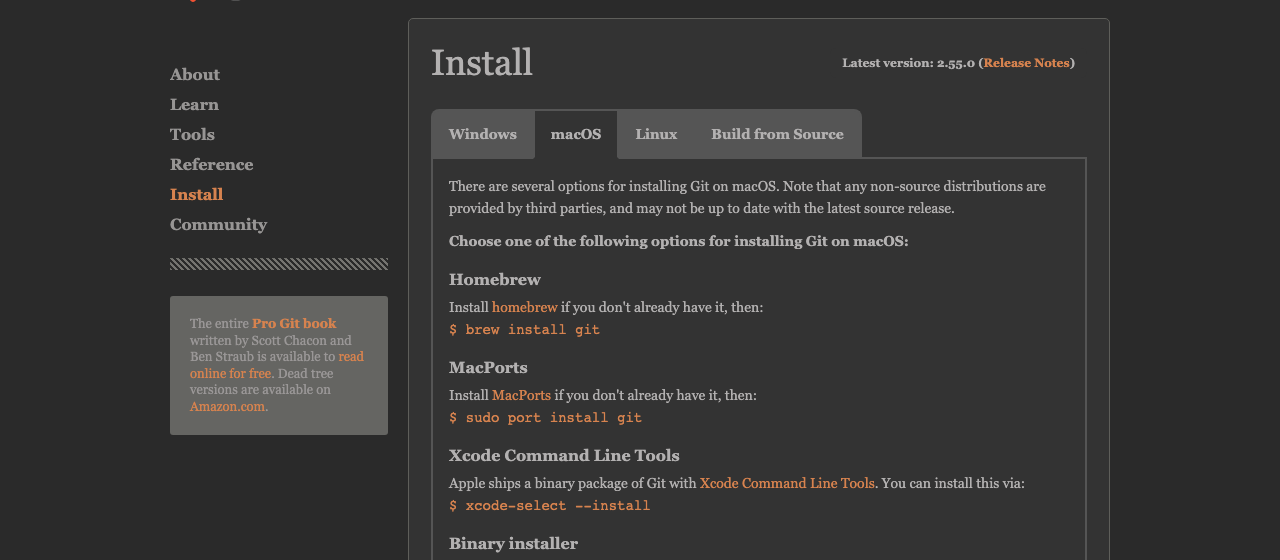Open the MacPorts link in paragraph
This screenshot has height=560, width=1280.
(521, 395)
